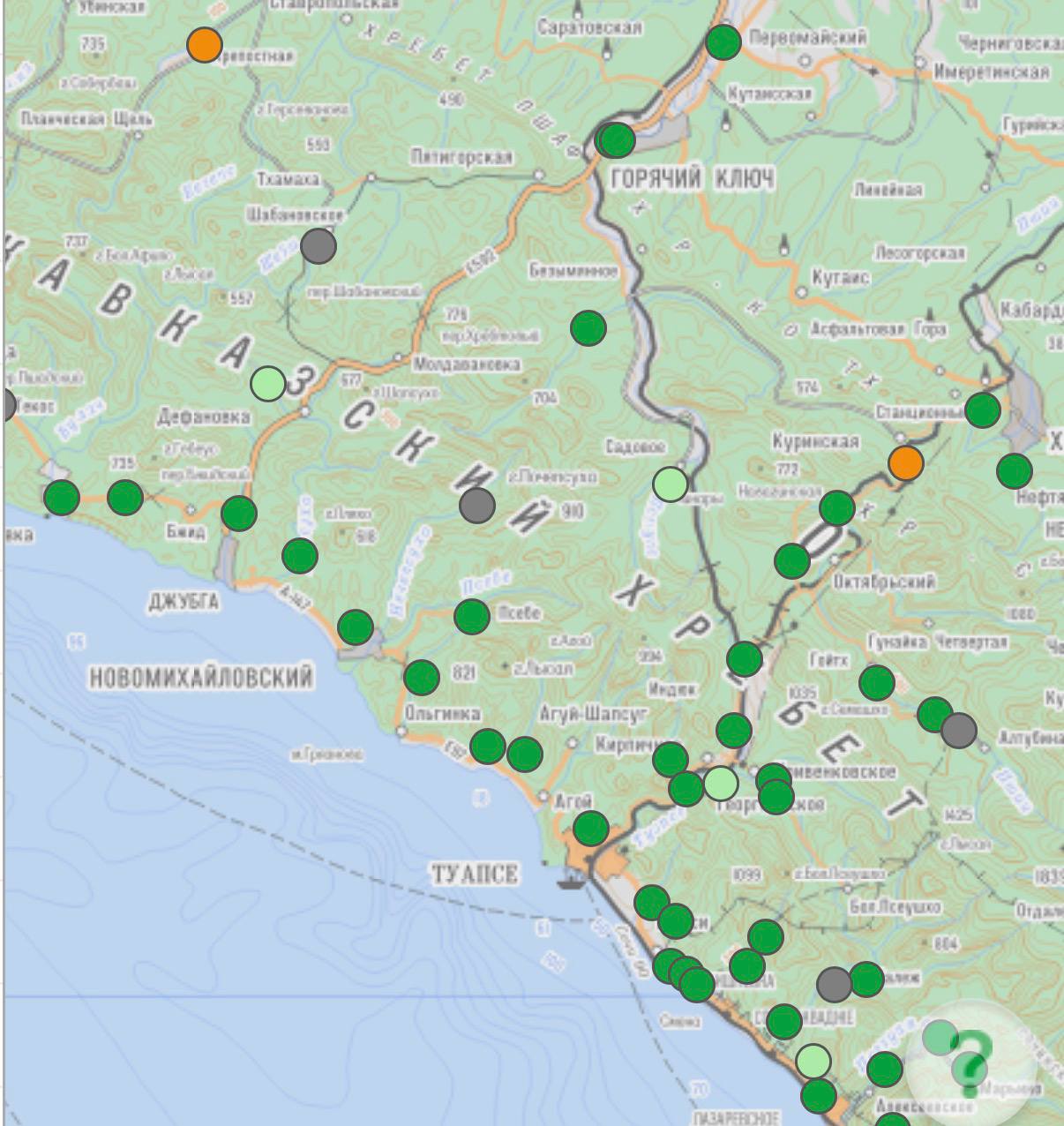Click the ГОРЯЧИЙ КЛЮЧ city label
Image resolution: width=1064 pixels, height=1126 pixels.
tap(693, 180)
